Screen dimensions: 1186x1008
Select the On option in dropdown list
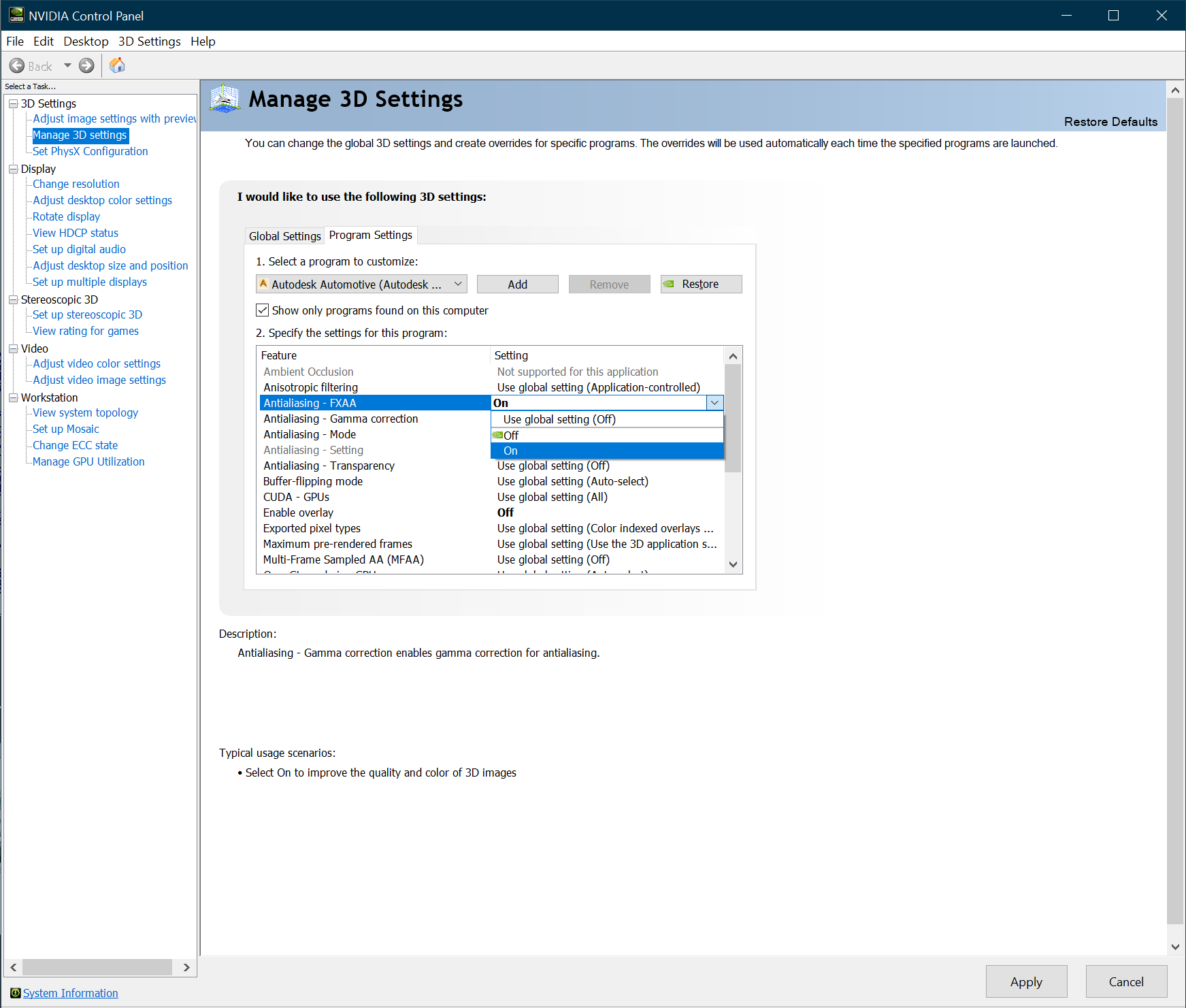(607, 451)
